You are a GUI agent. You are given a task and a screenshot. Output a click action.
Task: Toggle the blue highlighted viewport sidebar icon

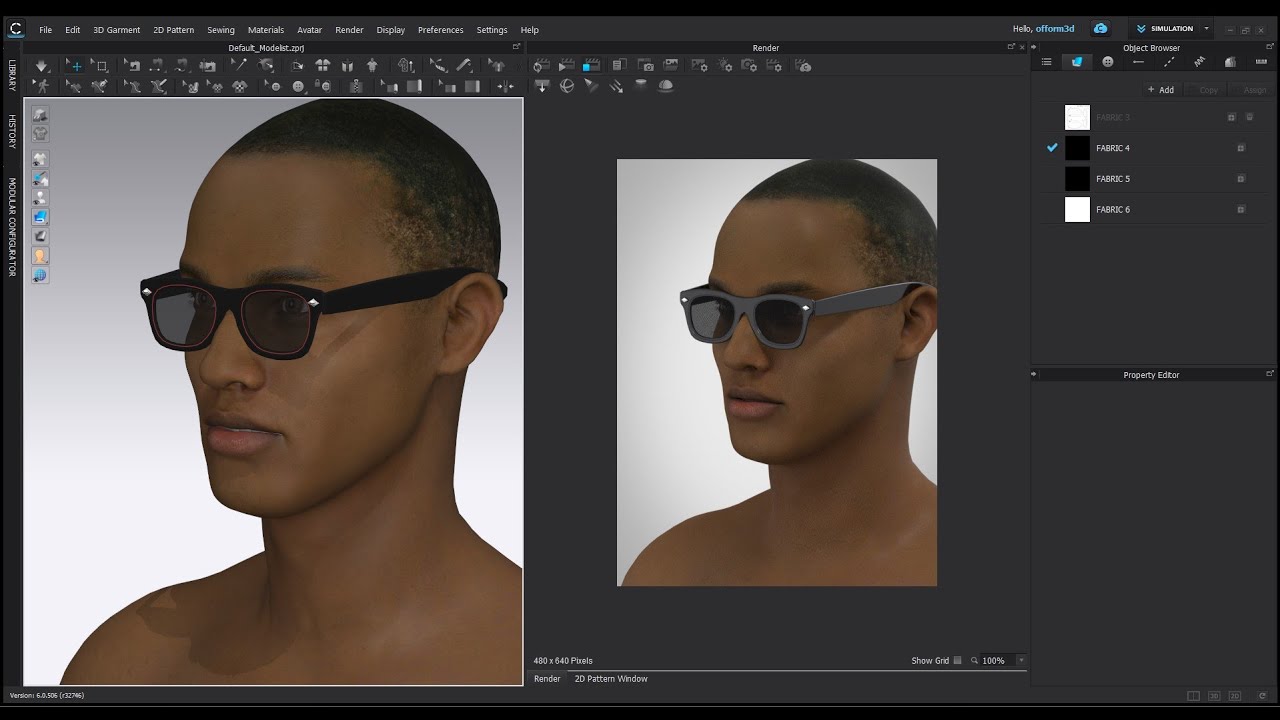tap(41, 217)
